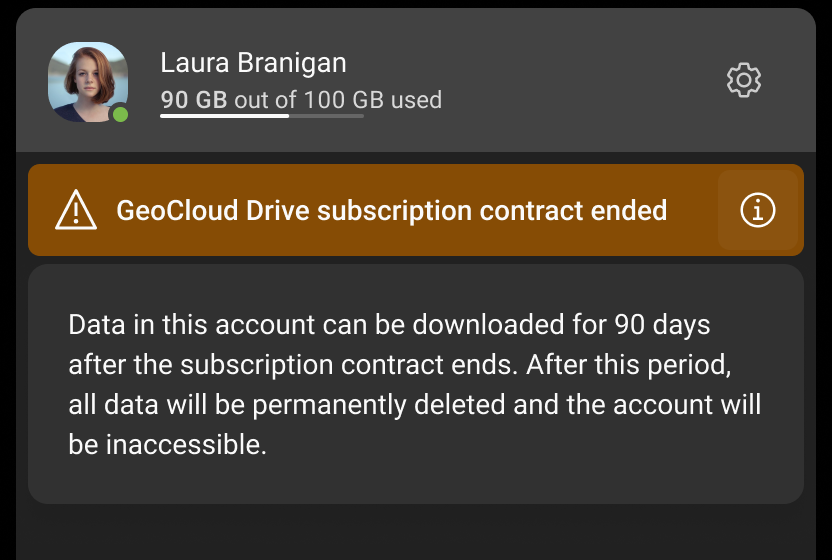832x560 pixels.
Task: Click the "be inaccessible." last line of notice
Action: 167,445
